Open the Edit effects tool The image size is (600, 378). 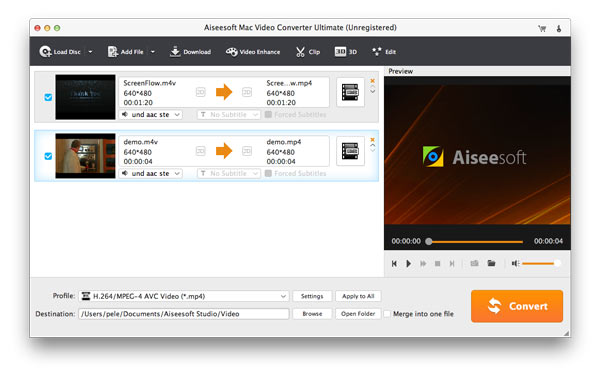point(384,52)
